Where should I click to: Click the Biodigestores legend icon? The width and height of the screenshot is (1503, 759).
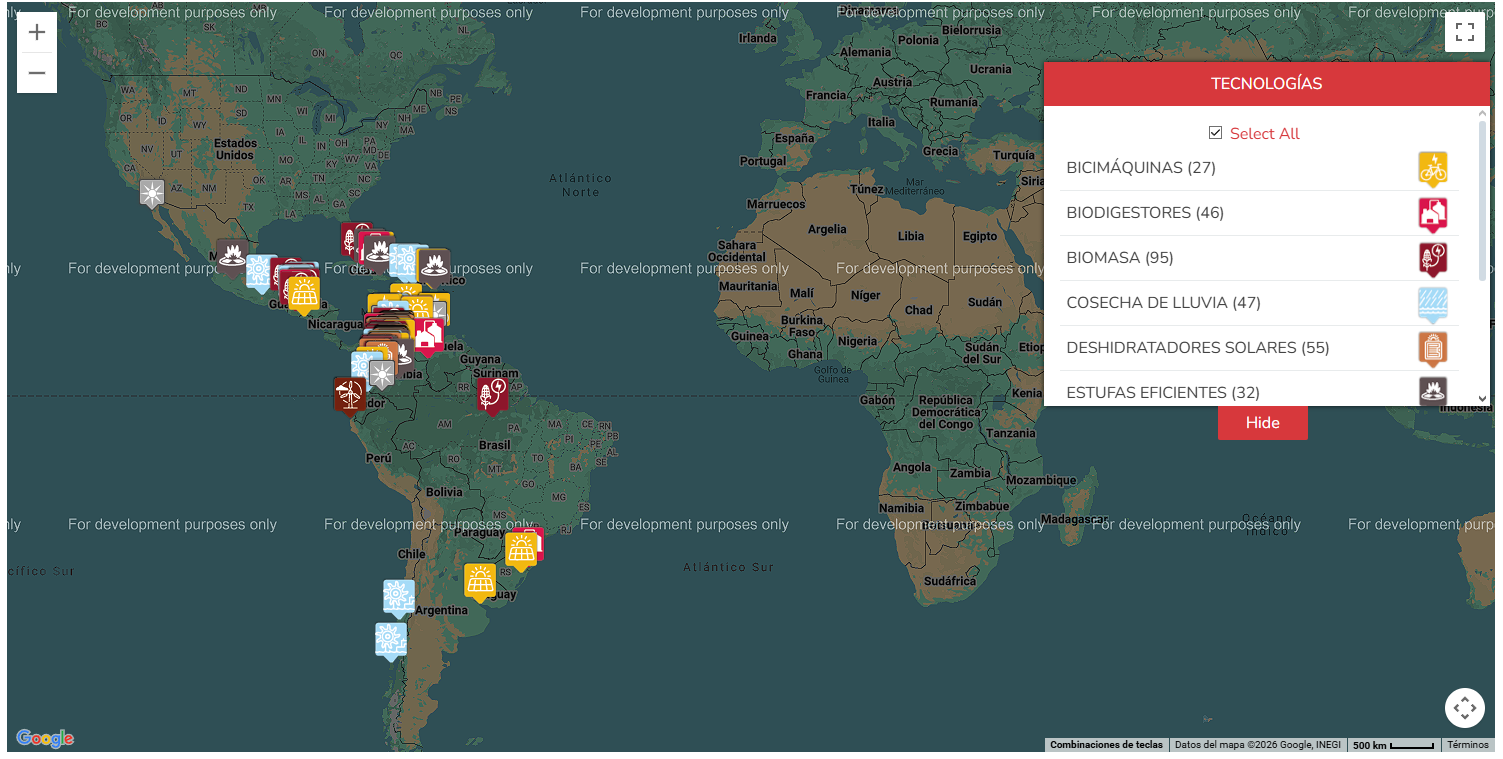[1432, 213]
